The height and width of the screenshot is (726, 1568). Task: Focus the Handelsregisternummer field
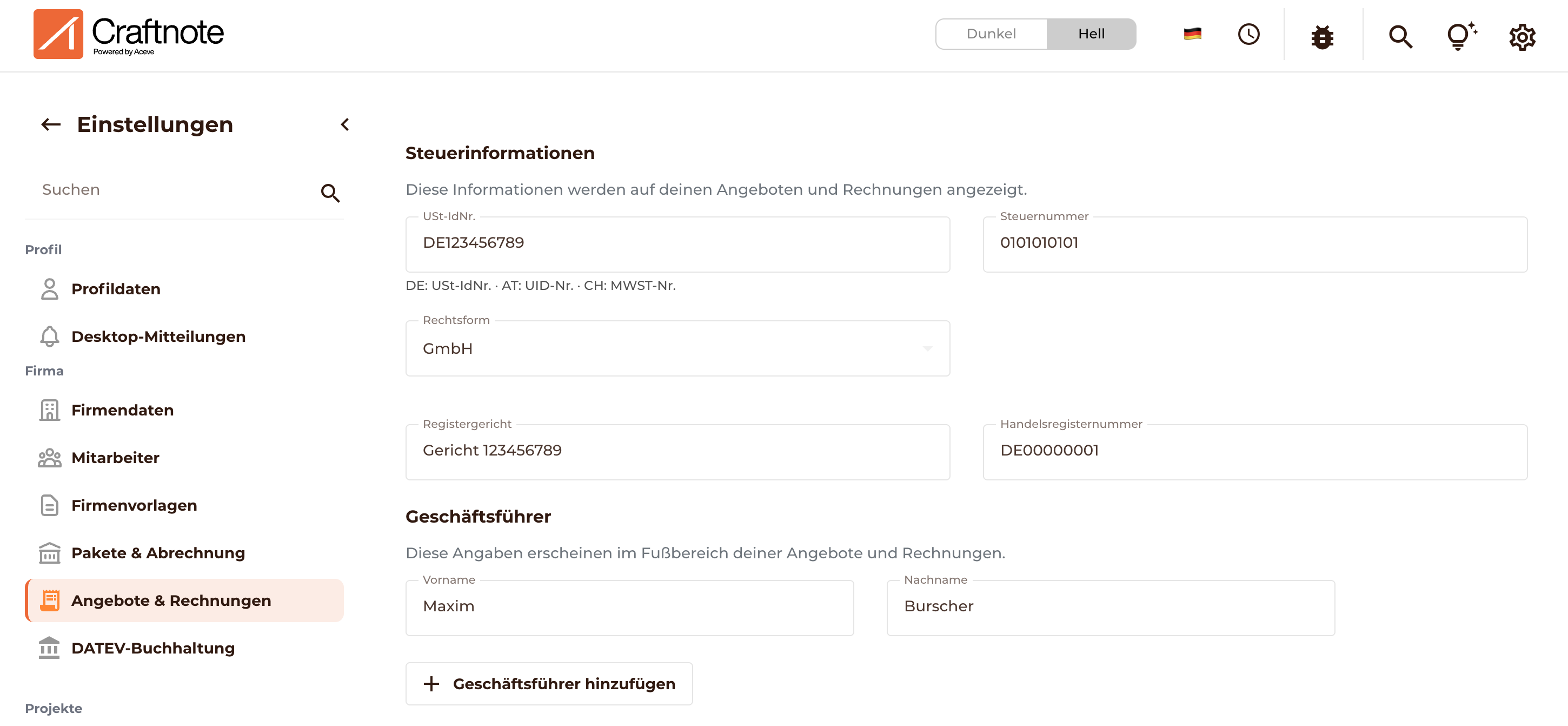[x=1254, y=452]
